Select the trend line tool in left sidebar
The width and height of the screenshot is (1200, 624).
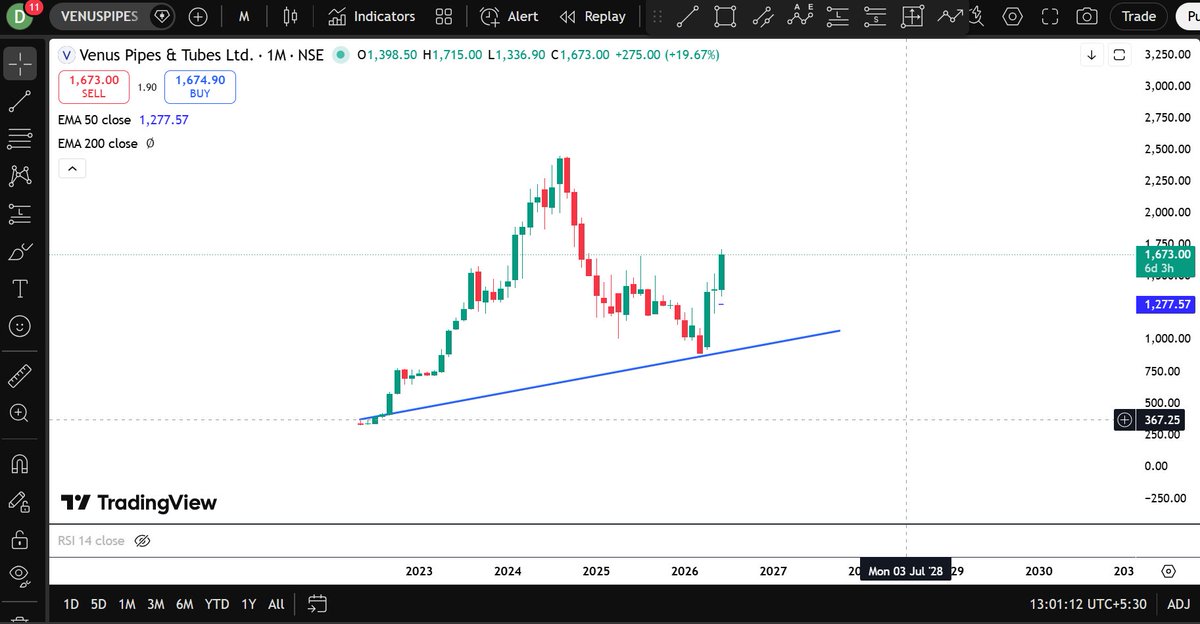(20, 100)
